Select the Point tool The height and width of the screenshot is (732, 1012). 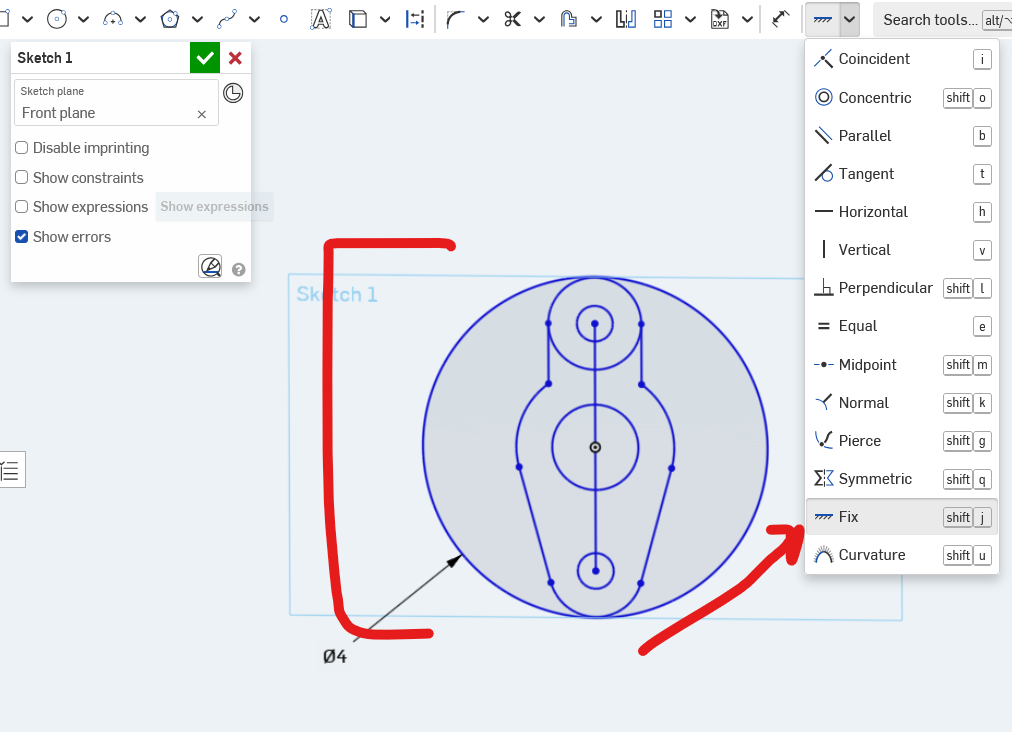(283, 19)
